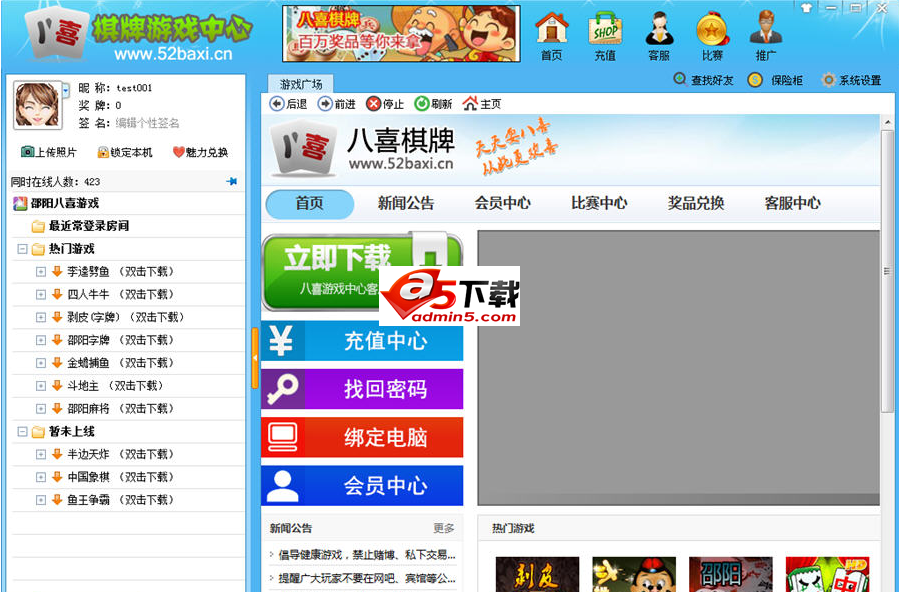Click 锁定本机 lock this machine

pyautogui.click(x=125, y=152)
